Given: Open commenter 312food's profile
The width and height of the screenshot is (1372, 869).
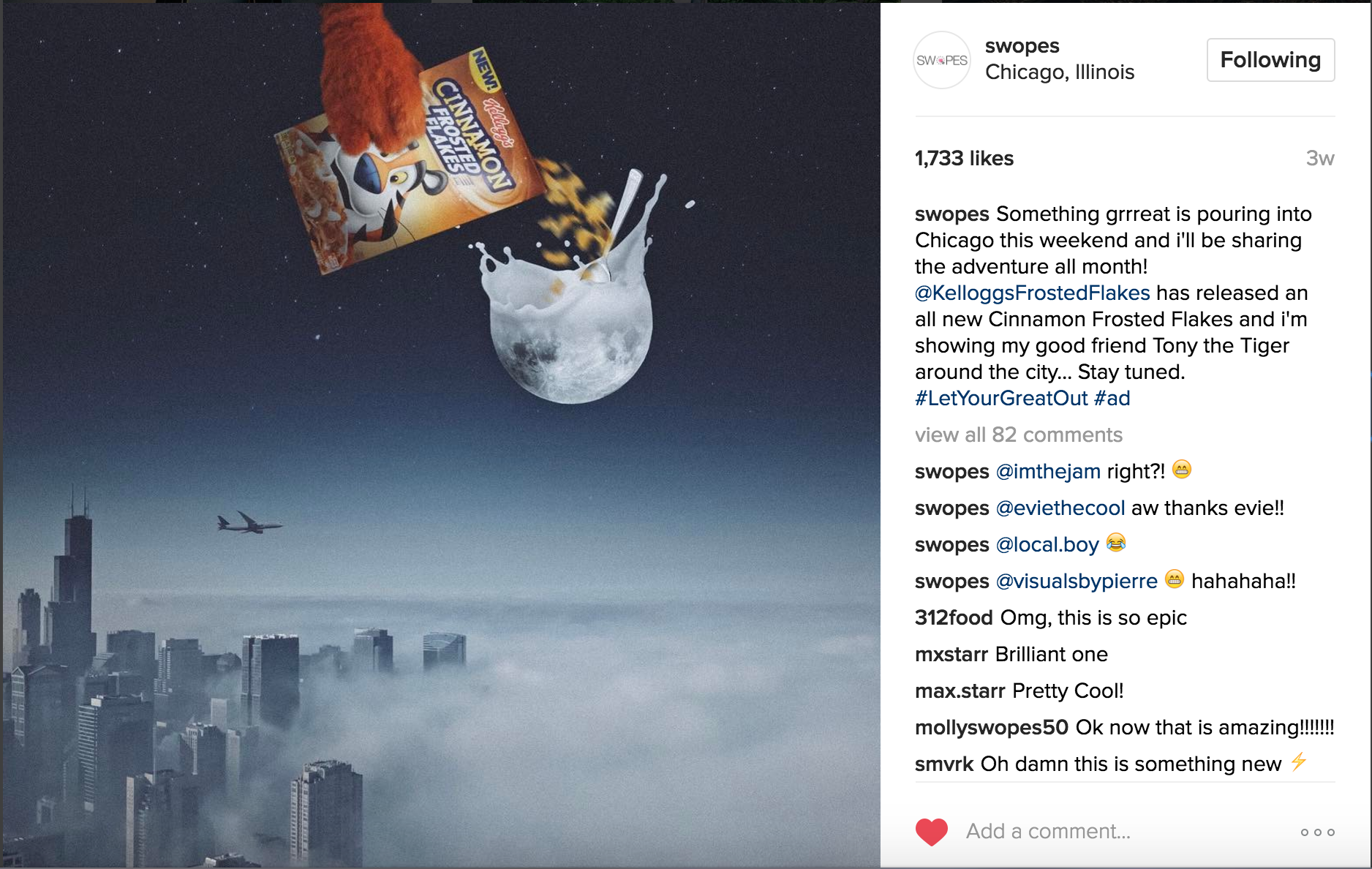Looking at the screenshot, I should (x=954, y=617).
